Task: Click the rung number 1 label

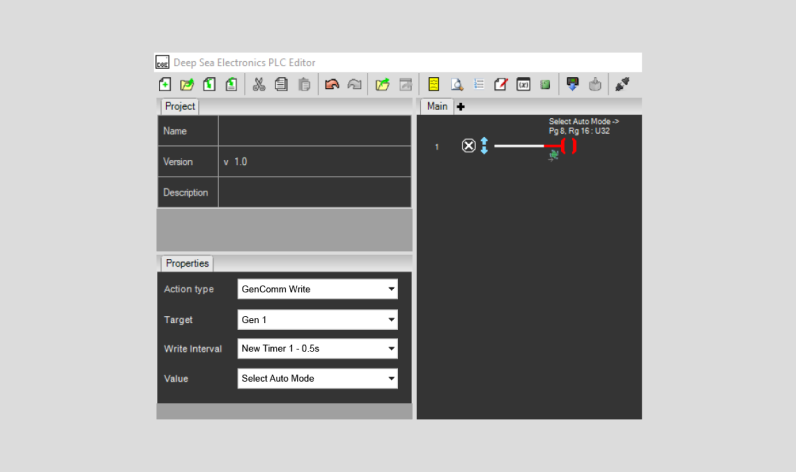Action: (x=437, y=147)
